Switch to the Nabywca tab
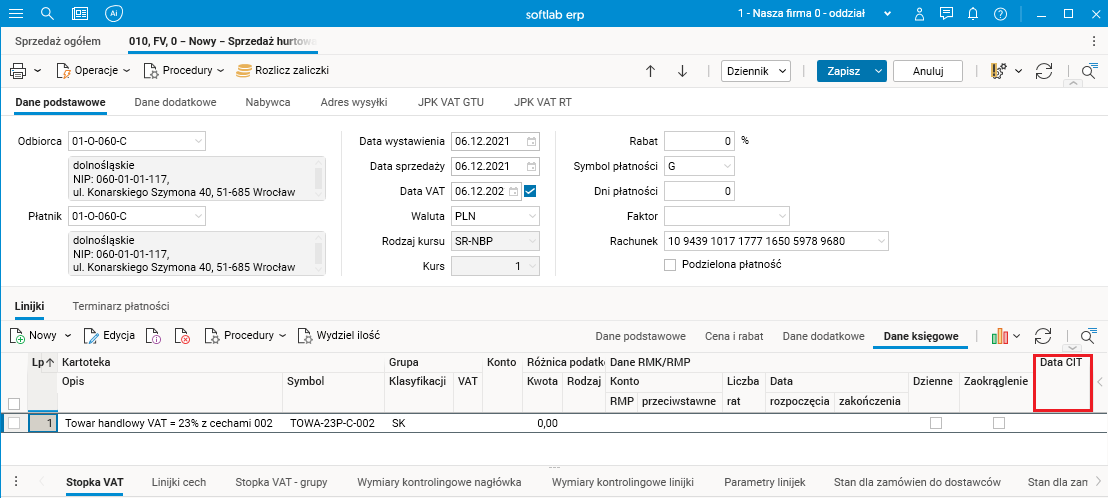This screenshot has height=498, width=1108. coord(268,102)
